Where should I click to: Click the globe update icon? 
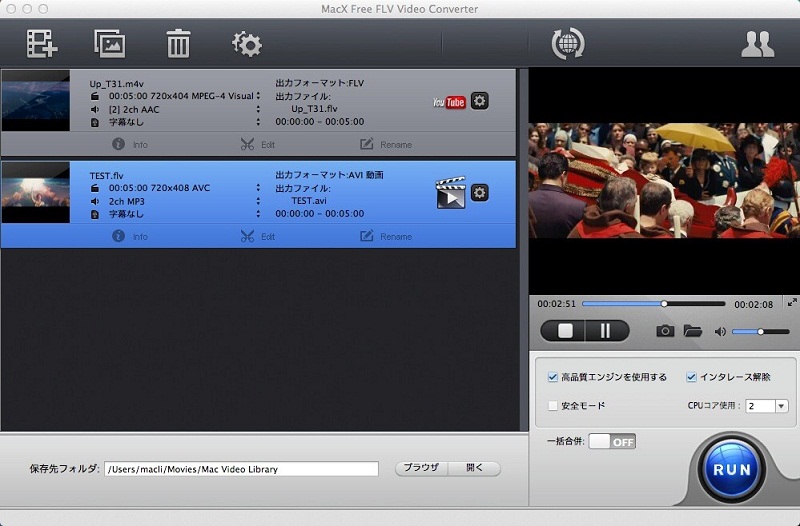[568, 43]
